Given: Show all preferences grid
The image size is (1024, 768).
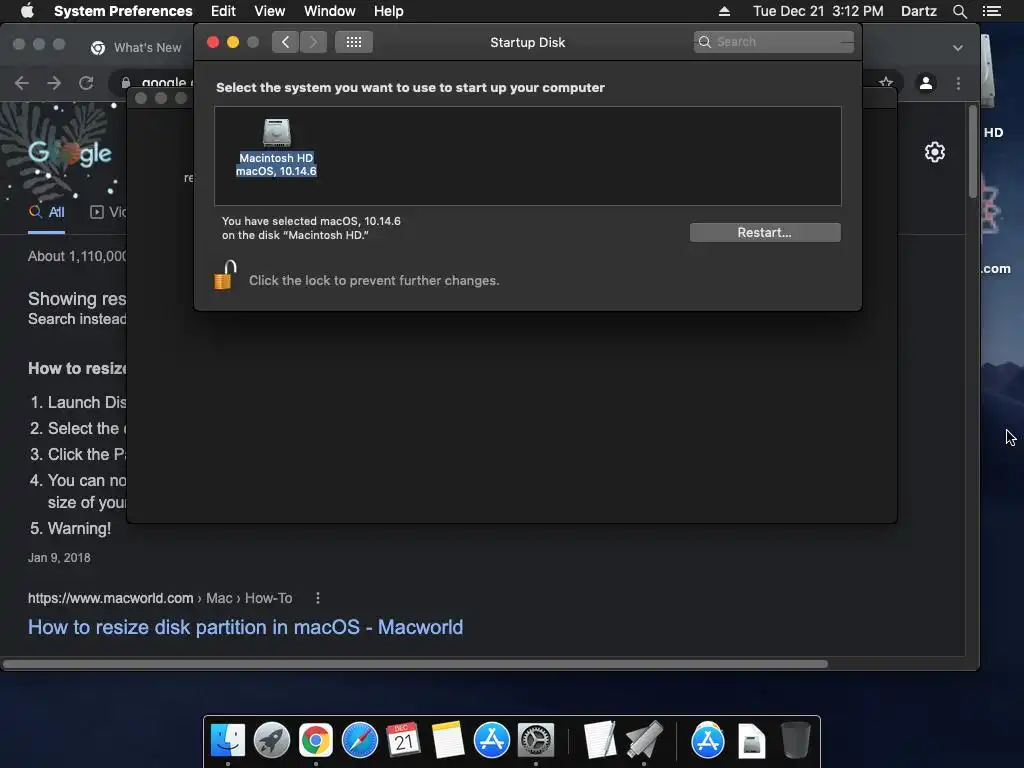Looking at the screenshot, I should coord(354,42).
